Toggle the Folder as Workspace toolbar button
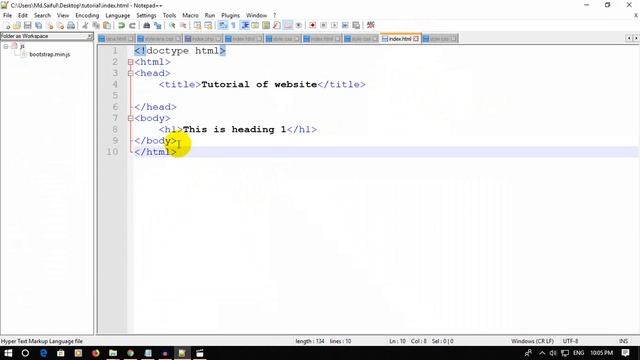This screenshot has height=360, width=640. tap(288, 25)
